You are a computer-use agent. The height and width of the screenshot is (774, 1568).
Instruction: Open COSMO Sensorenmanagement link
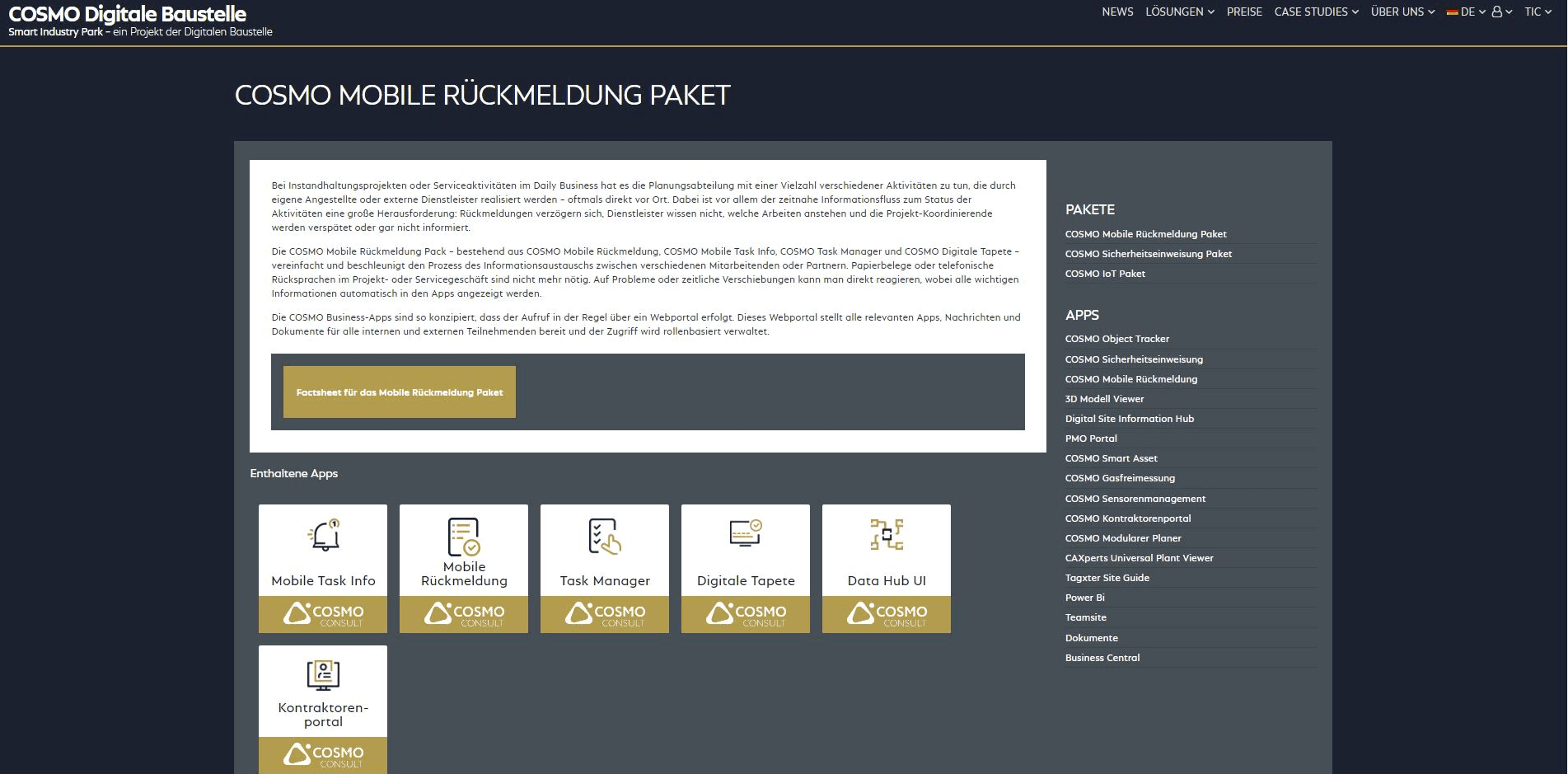pos(1135,499)
